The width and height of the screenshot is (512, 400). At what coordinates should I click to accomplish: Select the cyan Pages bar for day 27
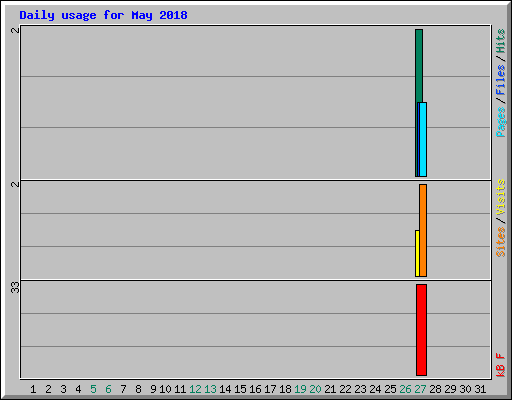423,139
